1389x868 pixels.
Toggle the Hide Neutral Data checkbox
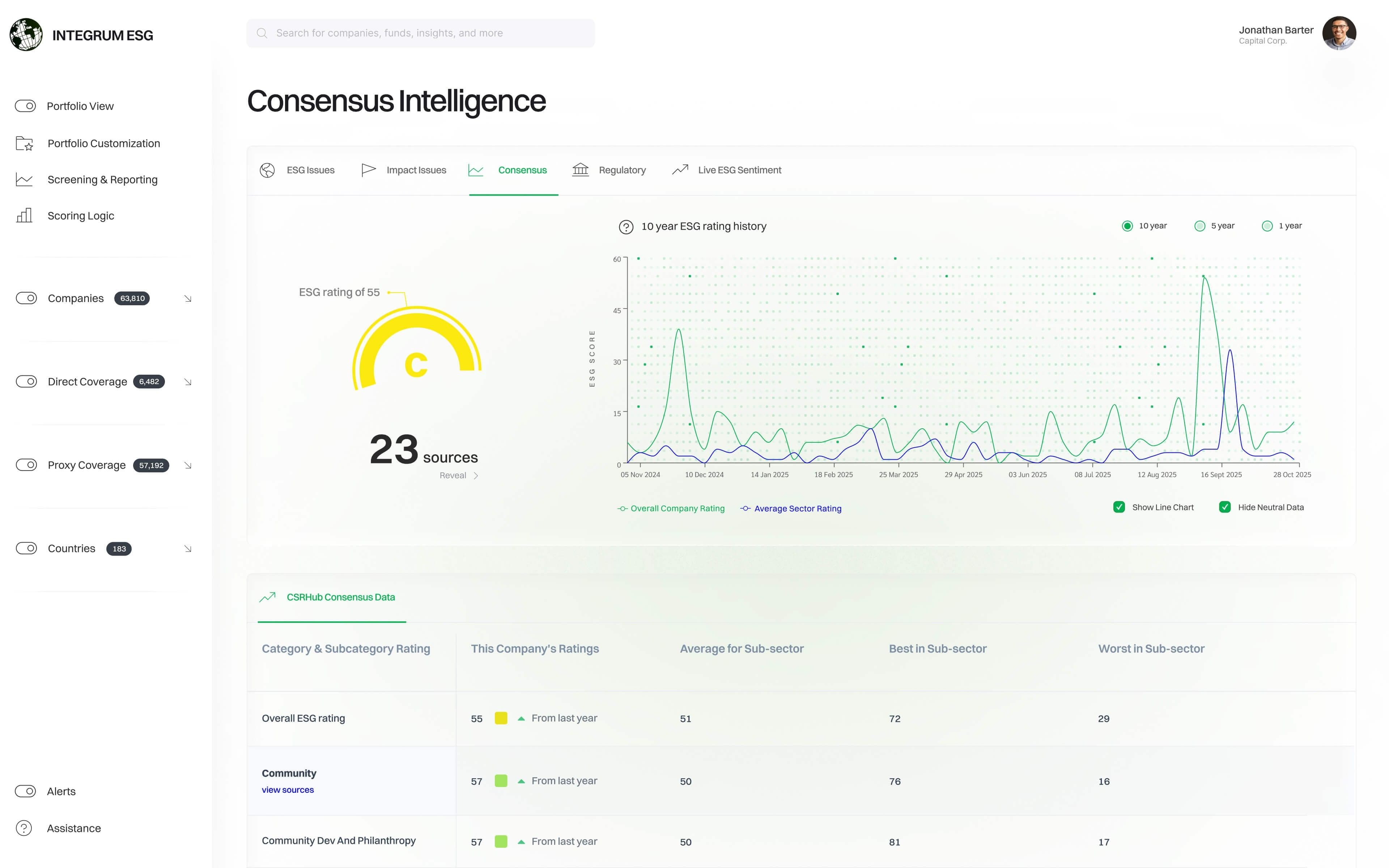(1224, 507)
